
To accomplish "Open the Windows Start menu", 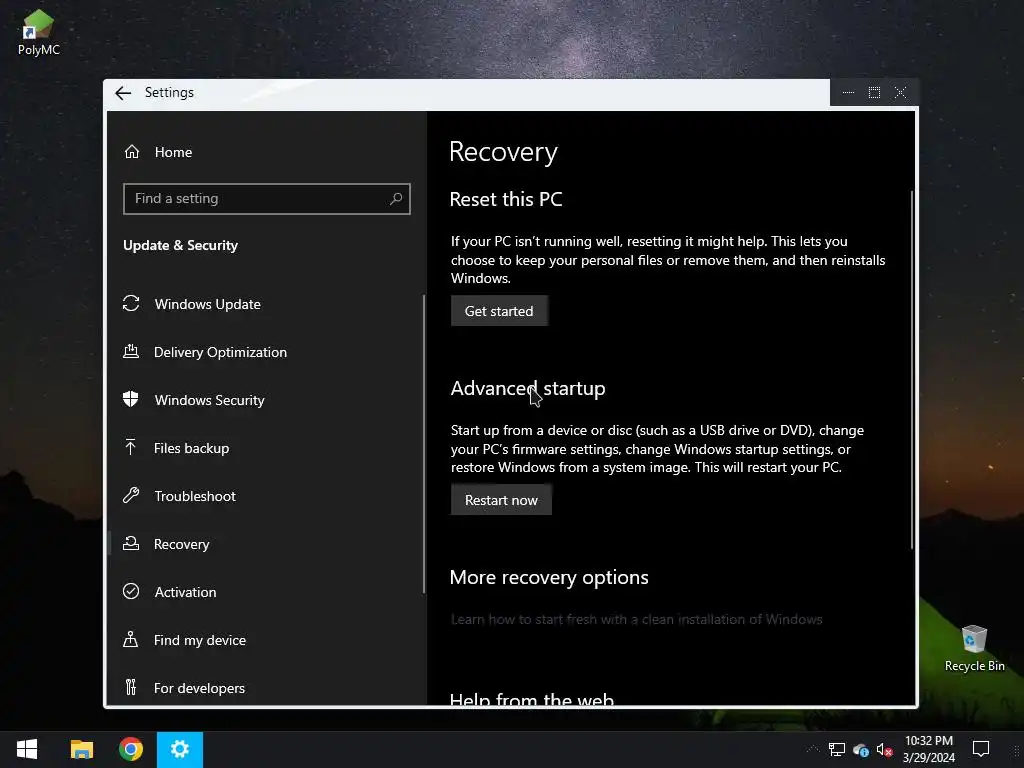I will pyautogui.click(x=27, y=749).
